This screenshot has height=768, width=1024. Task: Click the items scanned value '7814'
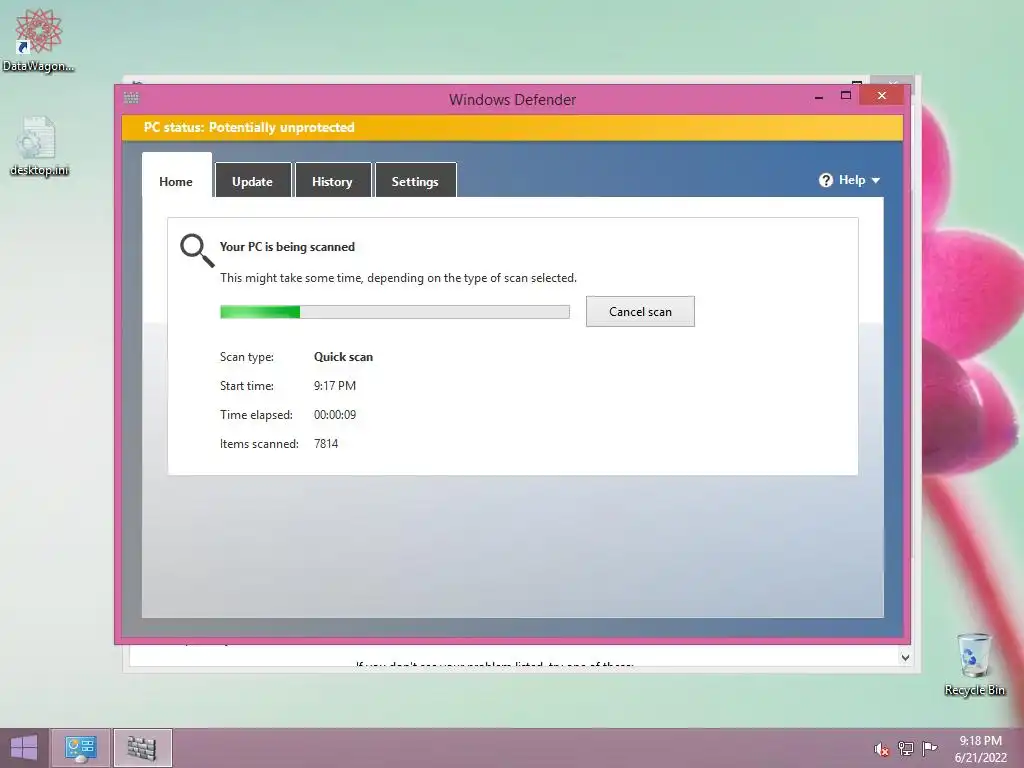pos(326,443)
